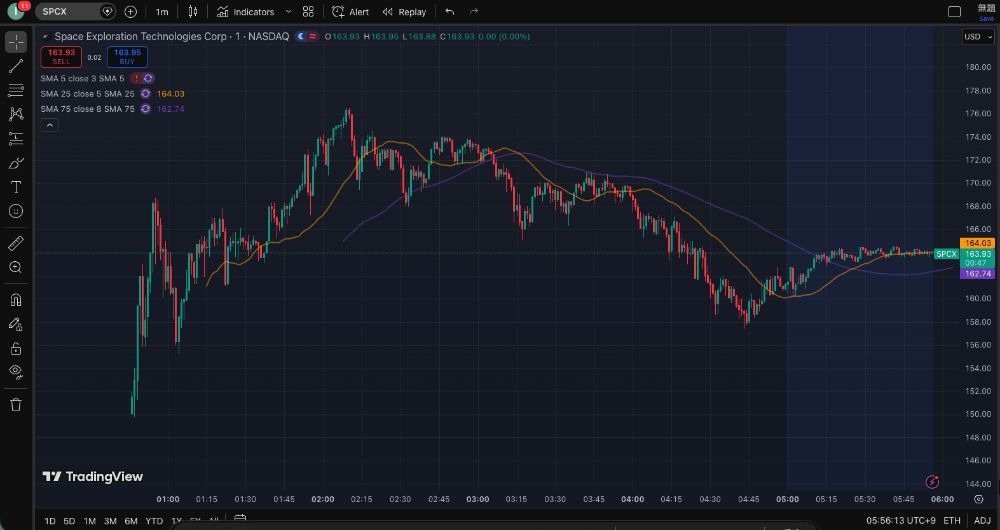Open the user profile avatar menu

(x=17, y=11)
